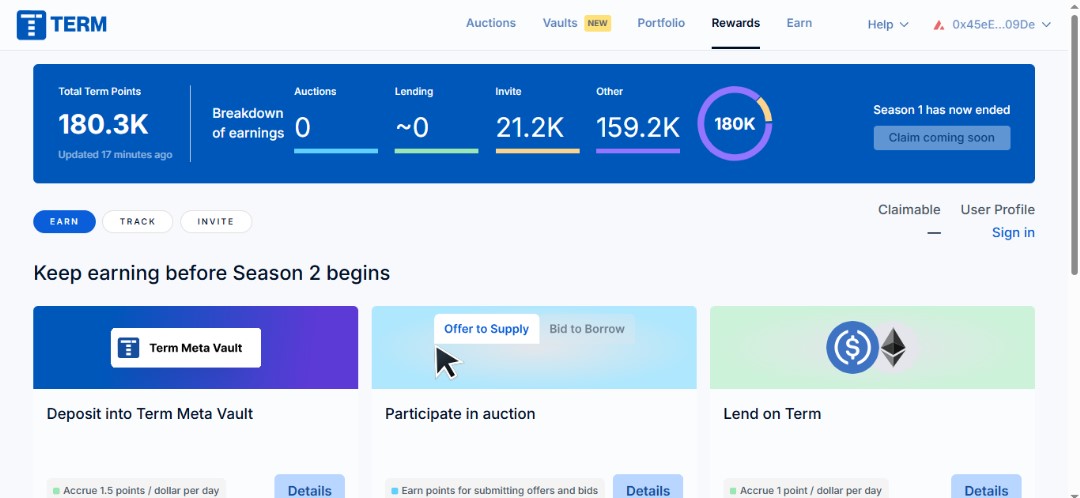Viewport: 1080px width, 498px height.
Task: Click the Season 1 has now ended text
Action: 942,110
